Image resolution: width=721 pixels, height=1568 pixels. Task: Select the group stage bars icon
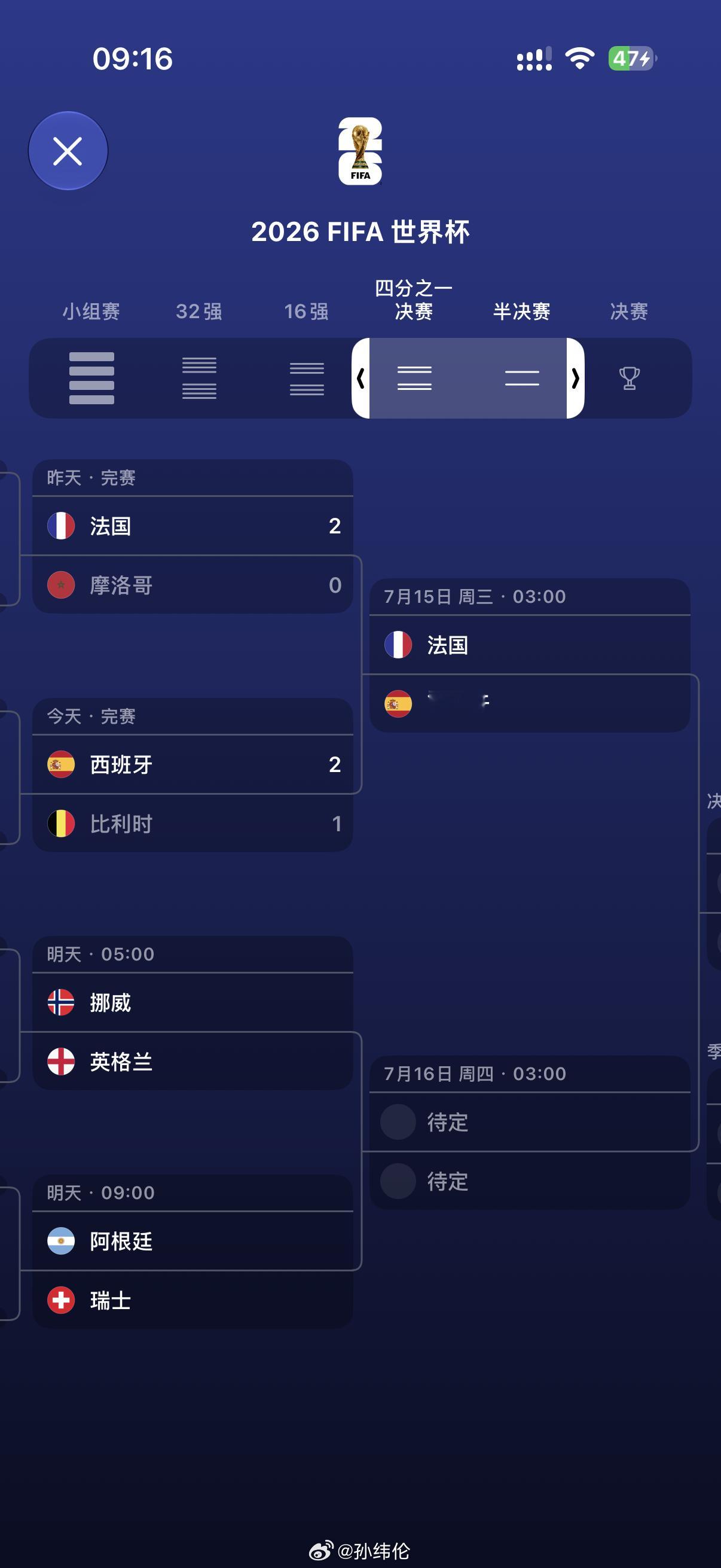click(x=92, y=378)
